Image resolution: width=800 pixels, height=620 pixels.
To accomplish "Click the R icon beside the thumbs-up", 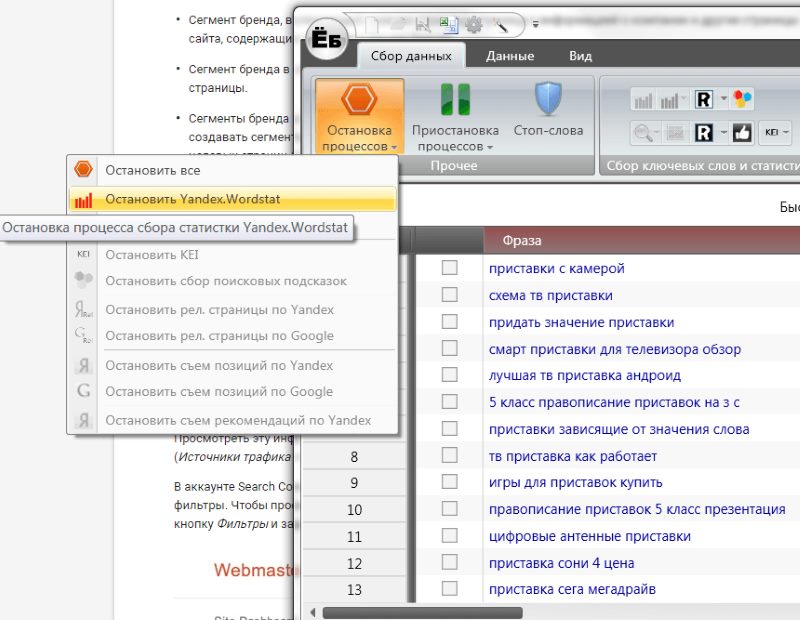I will tap(704, 133).
